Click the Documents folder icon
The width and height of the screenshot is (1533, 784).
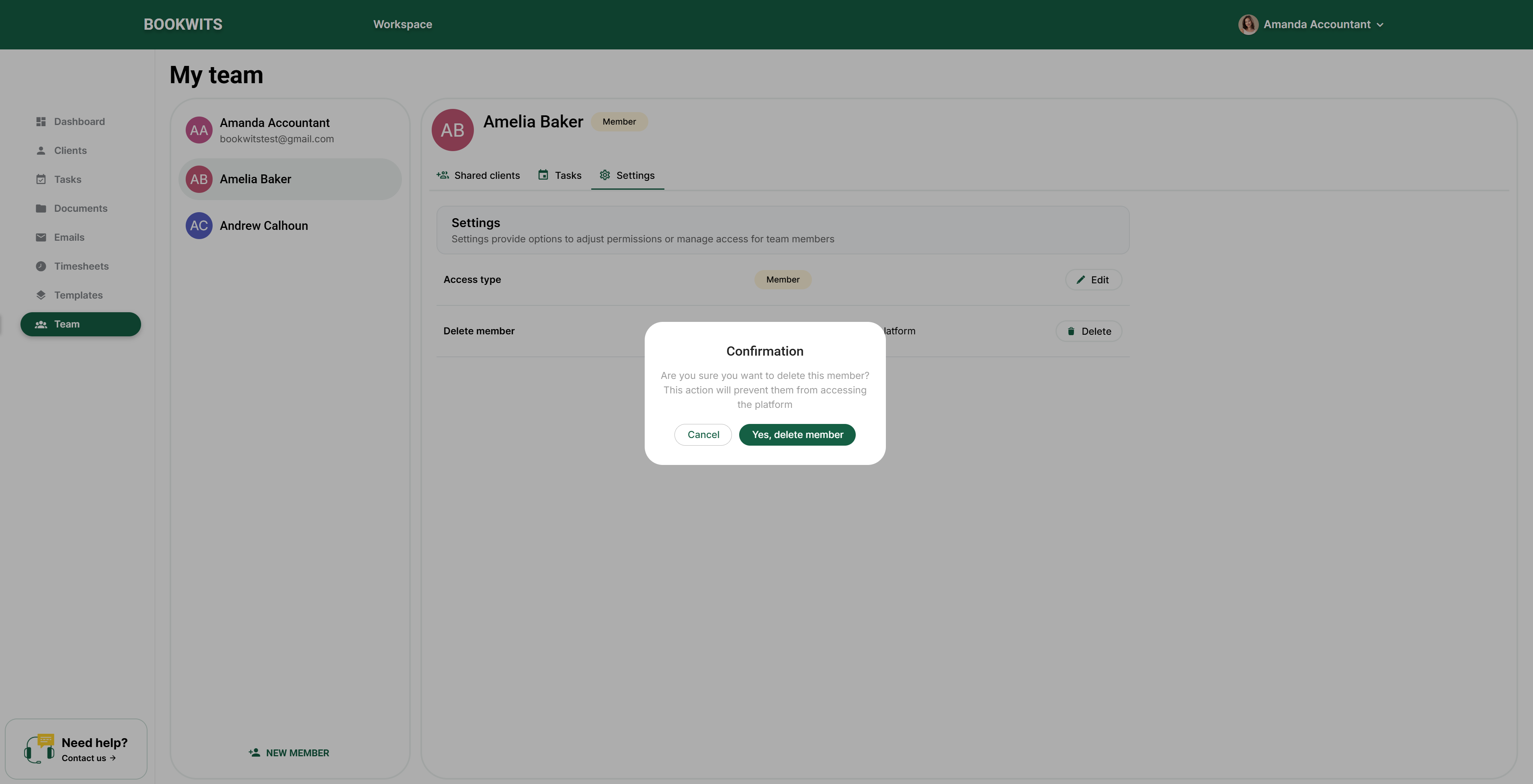[41, 208]
